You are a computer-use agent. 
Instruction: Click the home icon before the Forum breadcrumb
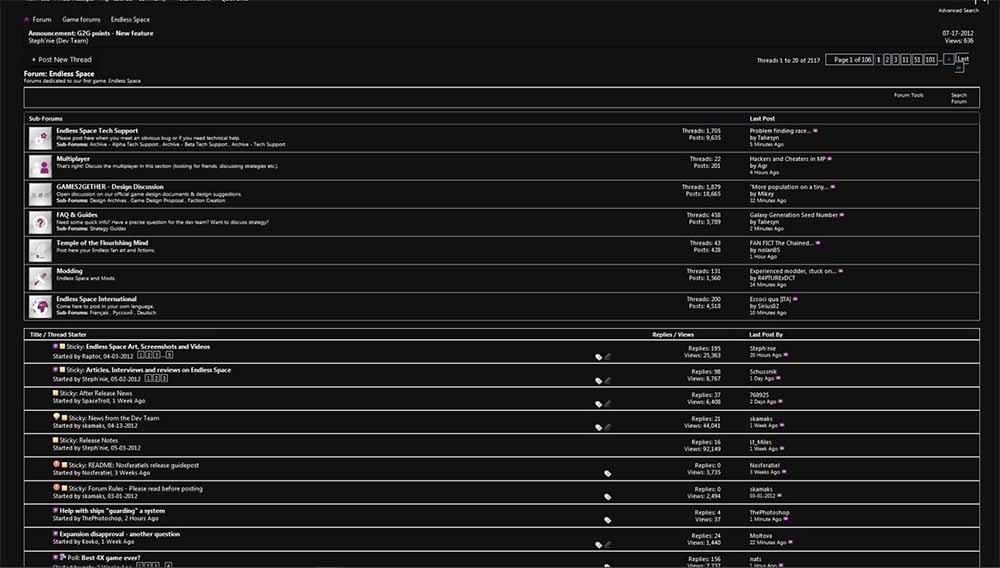click(26, 20)
